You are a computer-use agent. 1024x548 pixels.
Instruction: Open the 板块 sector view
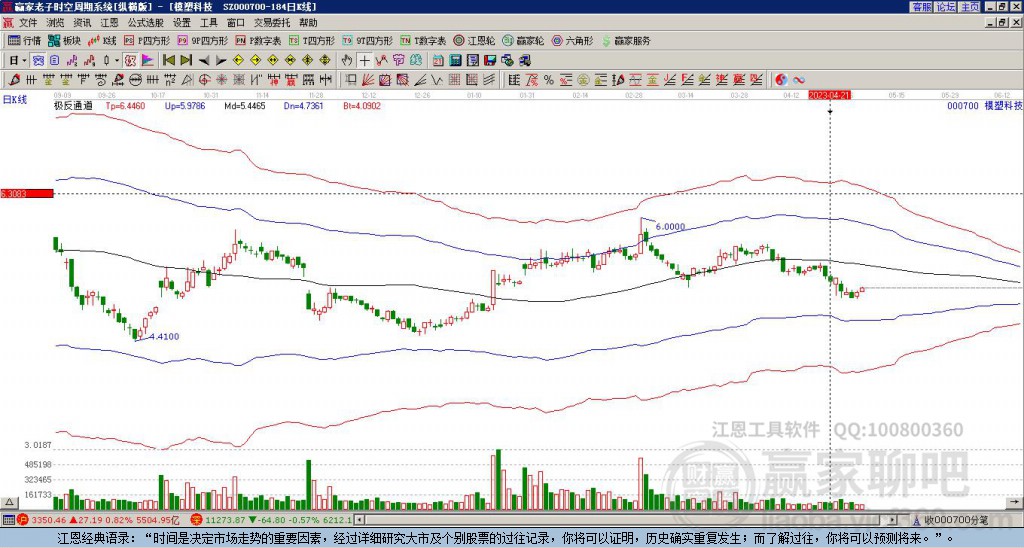[x=64, y=40]
